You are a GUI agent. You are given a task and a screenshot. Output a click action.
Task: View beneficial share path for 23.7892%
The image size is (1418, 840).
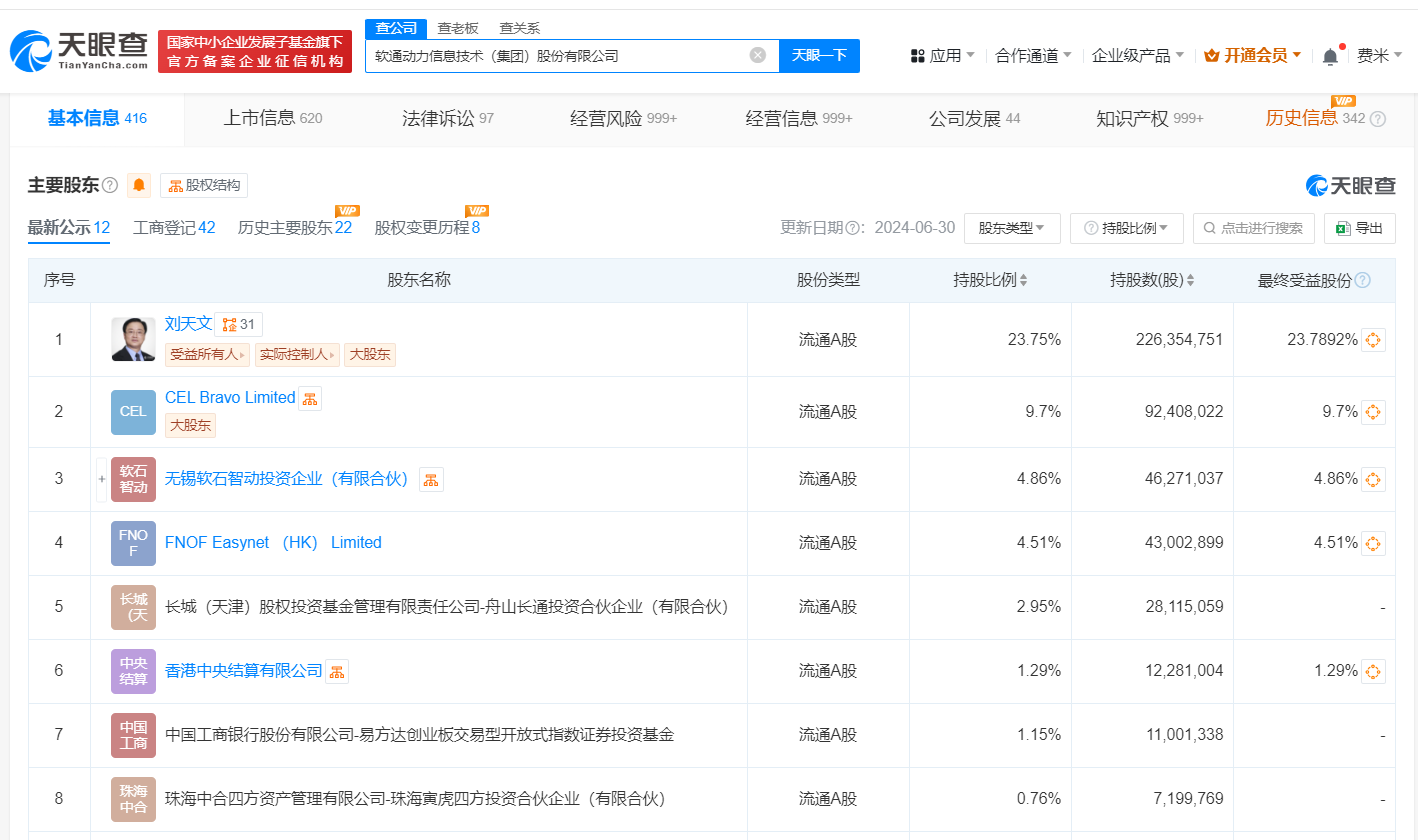[1373, 340]
